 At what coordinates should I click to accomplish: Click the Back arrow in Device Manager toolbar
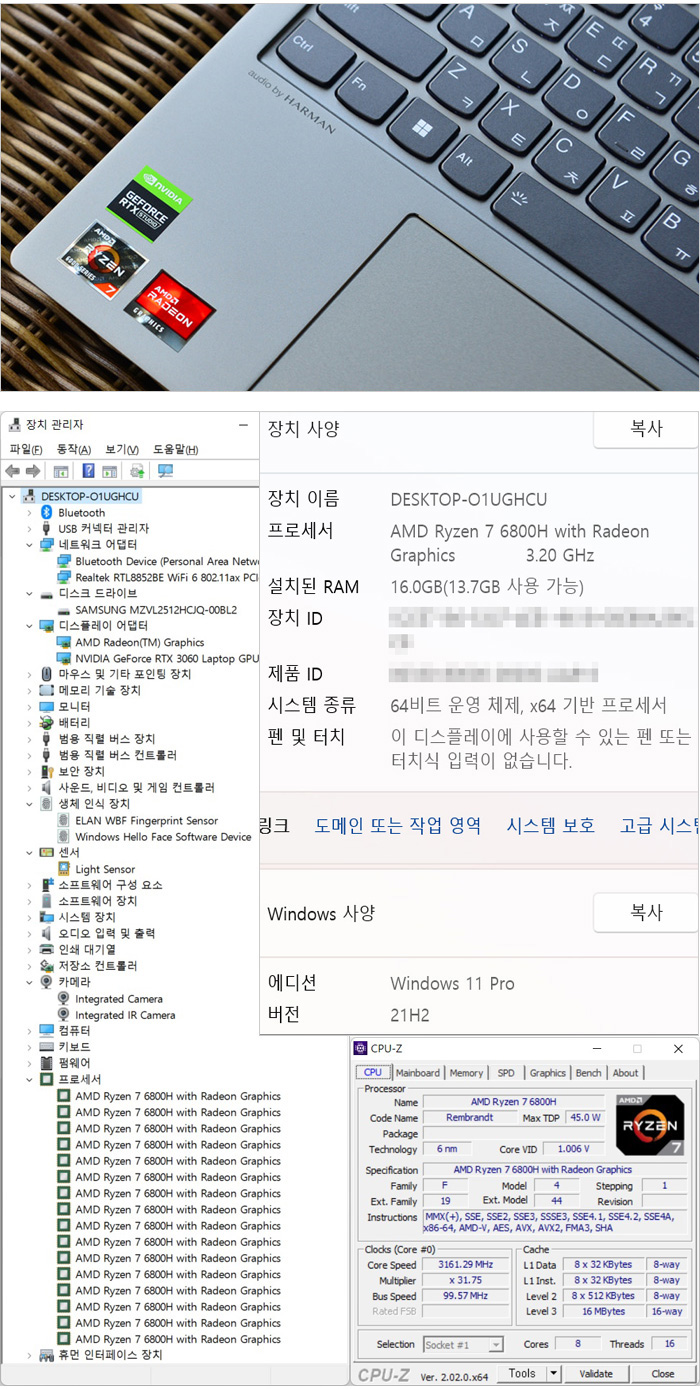pyautogui.click(x=13, y=471)
